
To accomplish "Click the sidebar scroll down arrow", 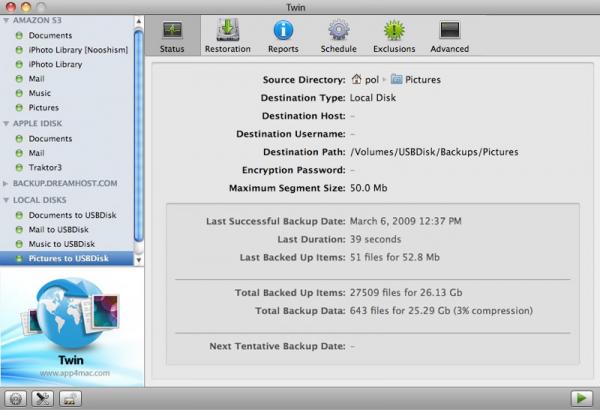I will [139, 260].
